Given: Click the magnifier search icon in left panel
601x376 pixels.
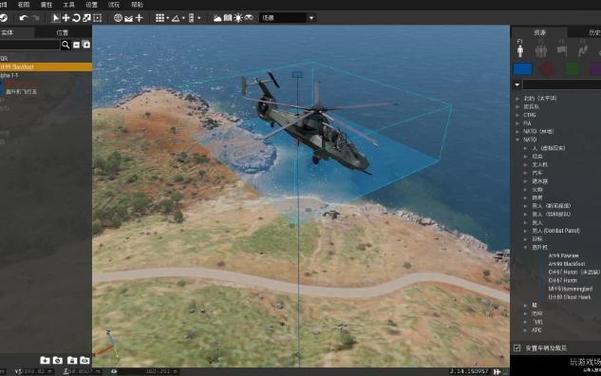Looking at the screenshot, I should tap(66, 45).
